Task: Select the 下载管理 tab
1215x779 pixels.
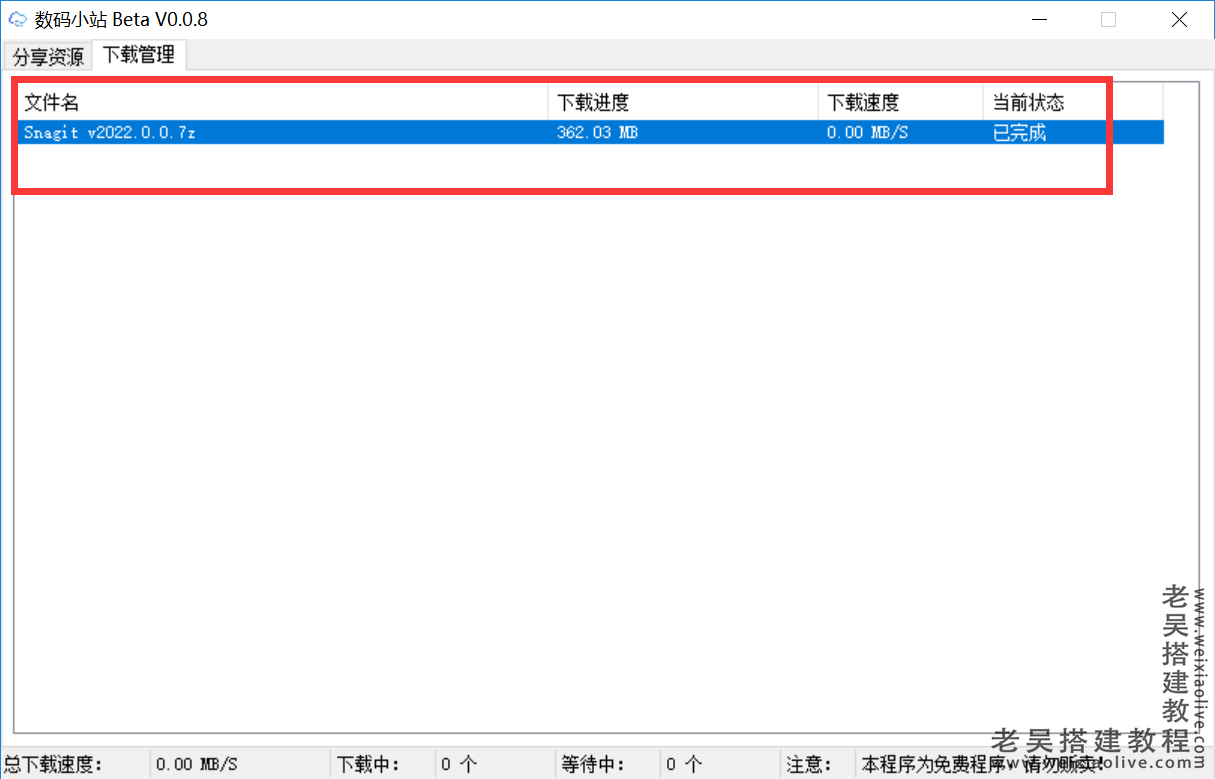Action: click(x=138, y=57)
